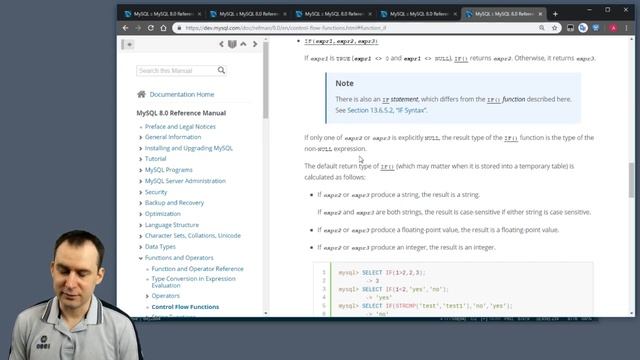Viewport: 640px width, 360px height.
Task: Click the manual book contents icon
Action: pyautogui.click(x=232, y=44)
